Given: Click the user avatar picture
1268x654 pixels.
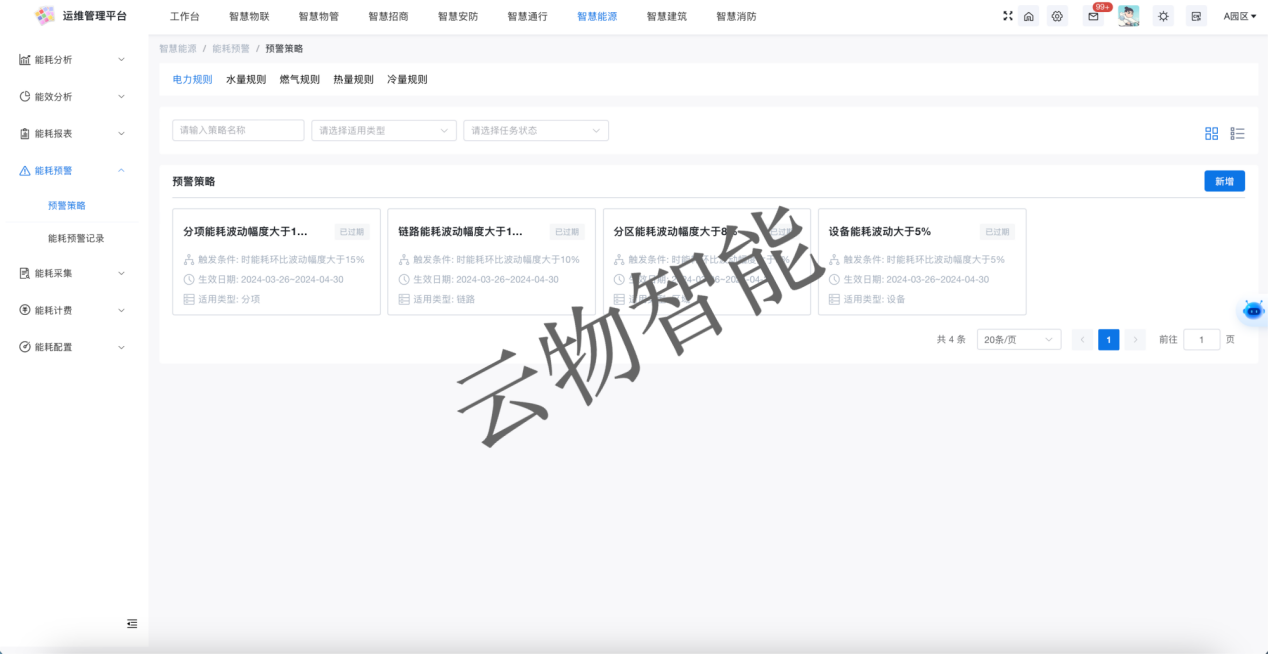Looking at the screenshot, I should (1128, 16).
